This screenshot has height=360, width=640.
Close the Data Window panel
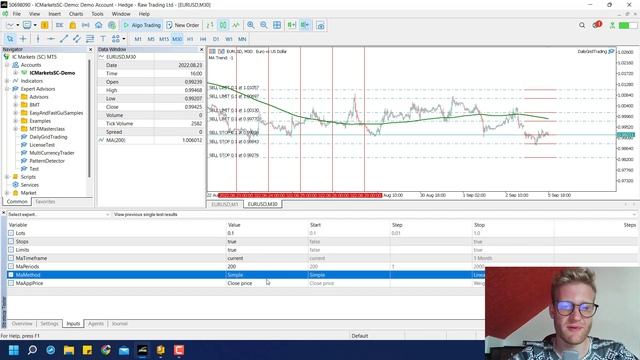click(201, 49)
